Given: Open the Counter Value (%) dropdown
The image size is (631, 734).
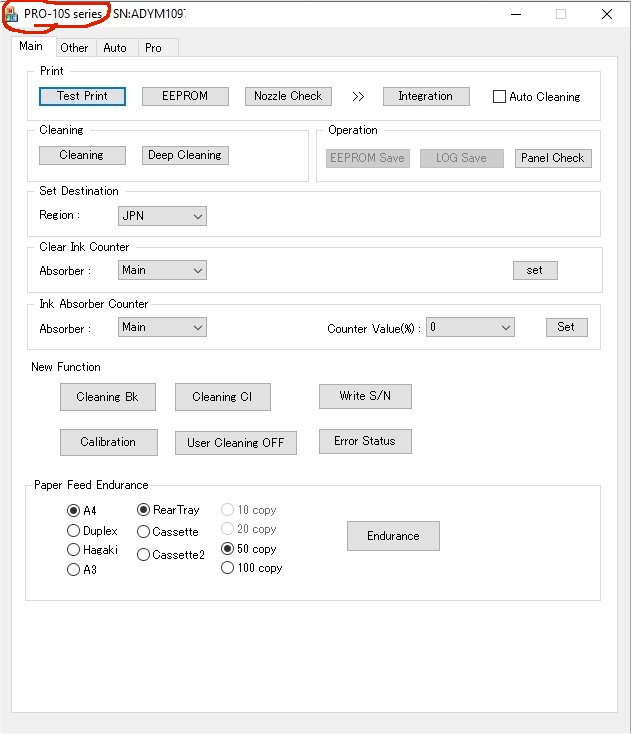Looking at the screenshot, I should 470,327.
